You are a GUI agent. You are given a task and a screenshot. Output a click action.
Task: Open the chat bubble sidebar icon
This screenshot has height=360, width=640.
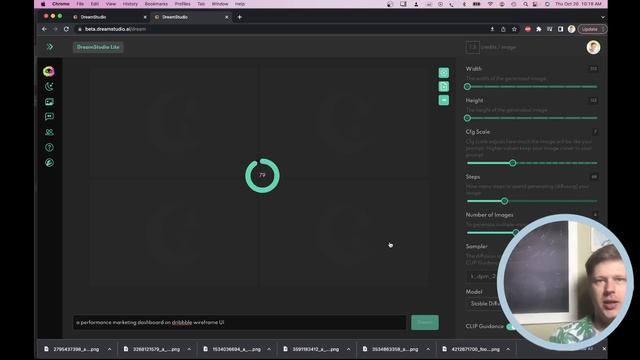pos(49,117)
